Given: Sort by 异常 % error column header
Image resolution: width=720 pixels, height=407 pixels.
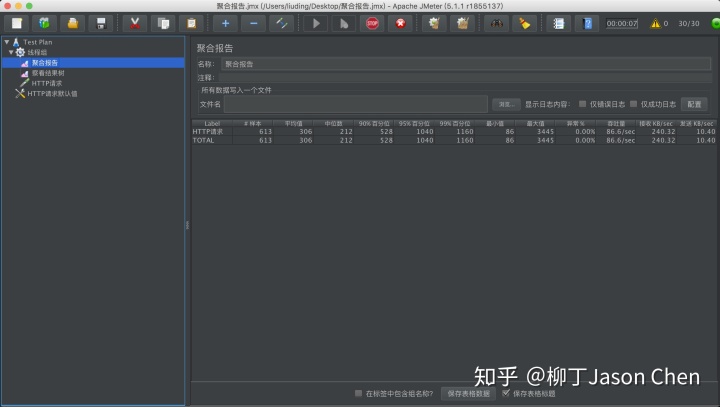Looking at the screenshot, I should (576, 124).
